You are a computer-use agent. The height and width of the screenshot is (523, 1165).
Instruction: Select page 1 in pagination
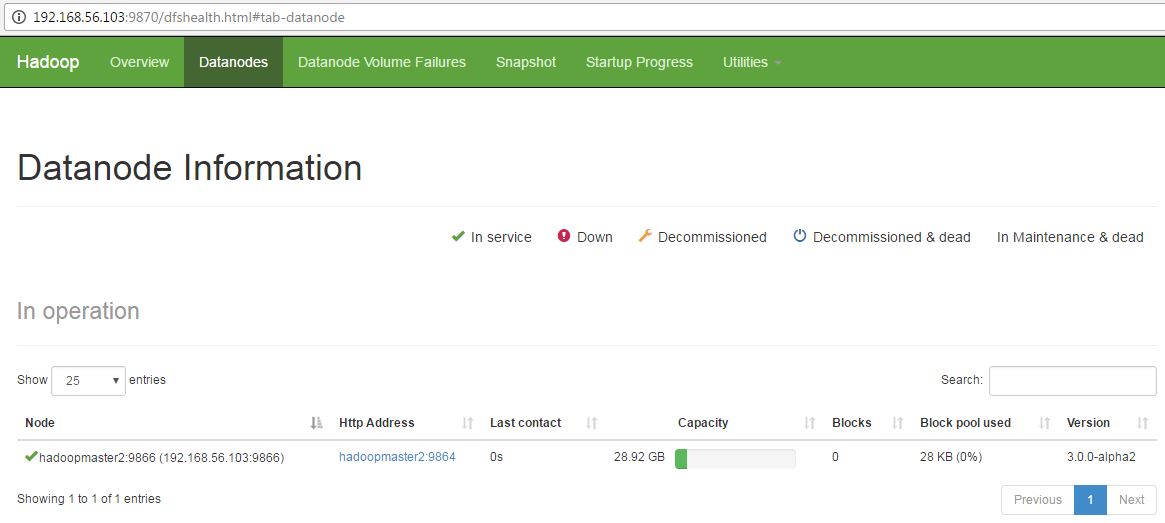1090,500
